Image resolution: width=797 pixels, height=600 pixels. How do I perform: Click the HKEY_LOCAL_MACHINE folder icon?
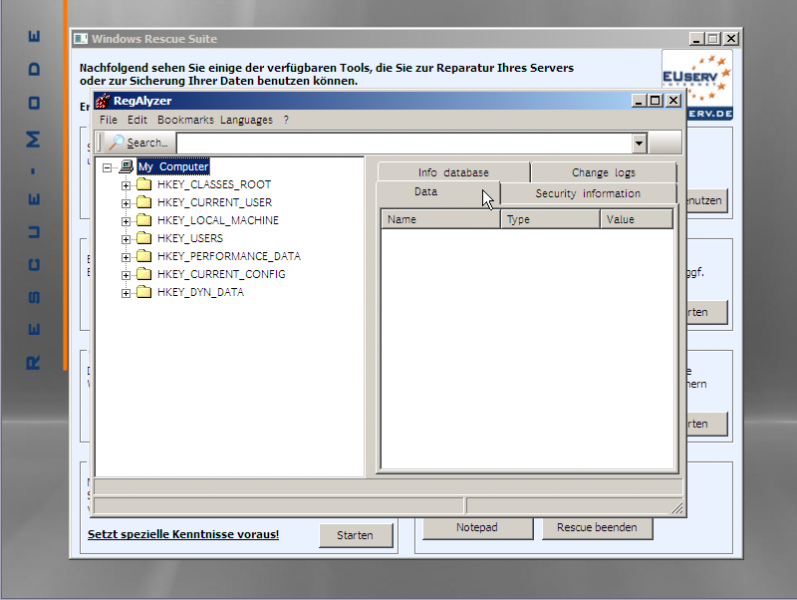point(144,220)
